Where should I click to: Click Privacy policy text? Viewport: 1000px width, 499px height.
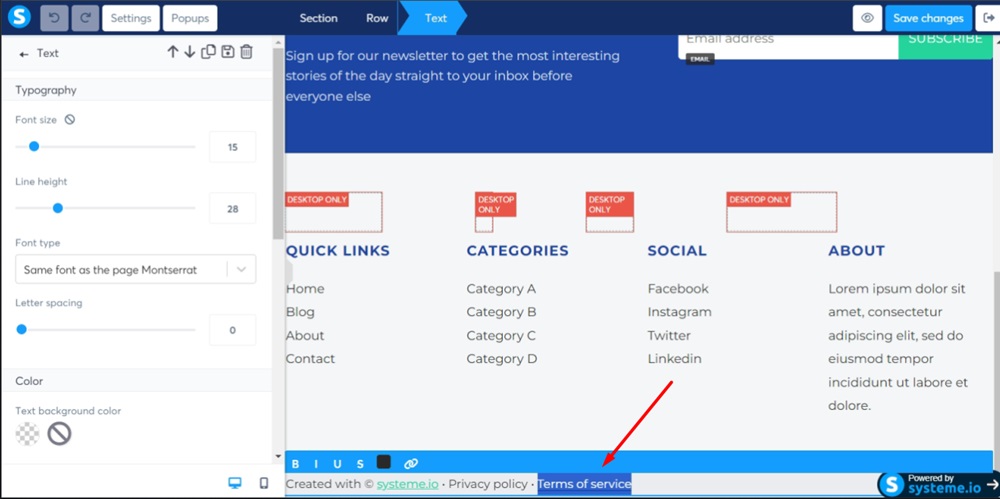[488, 484]
